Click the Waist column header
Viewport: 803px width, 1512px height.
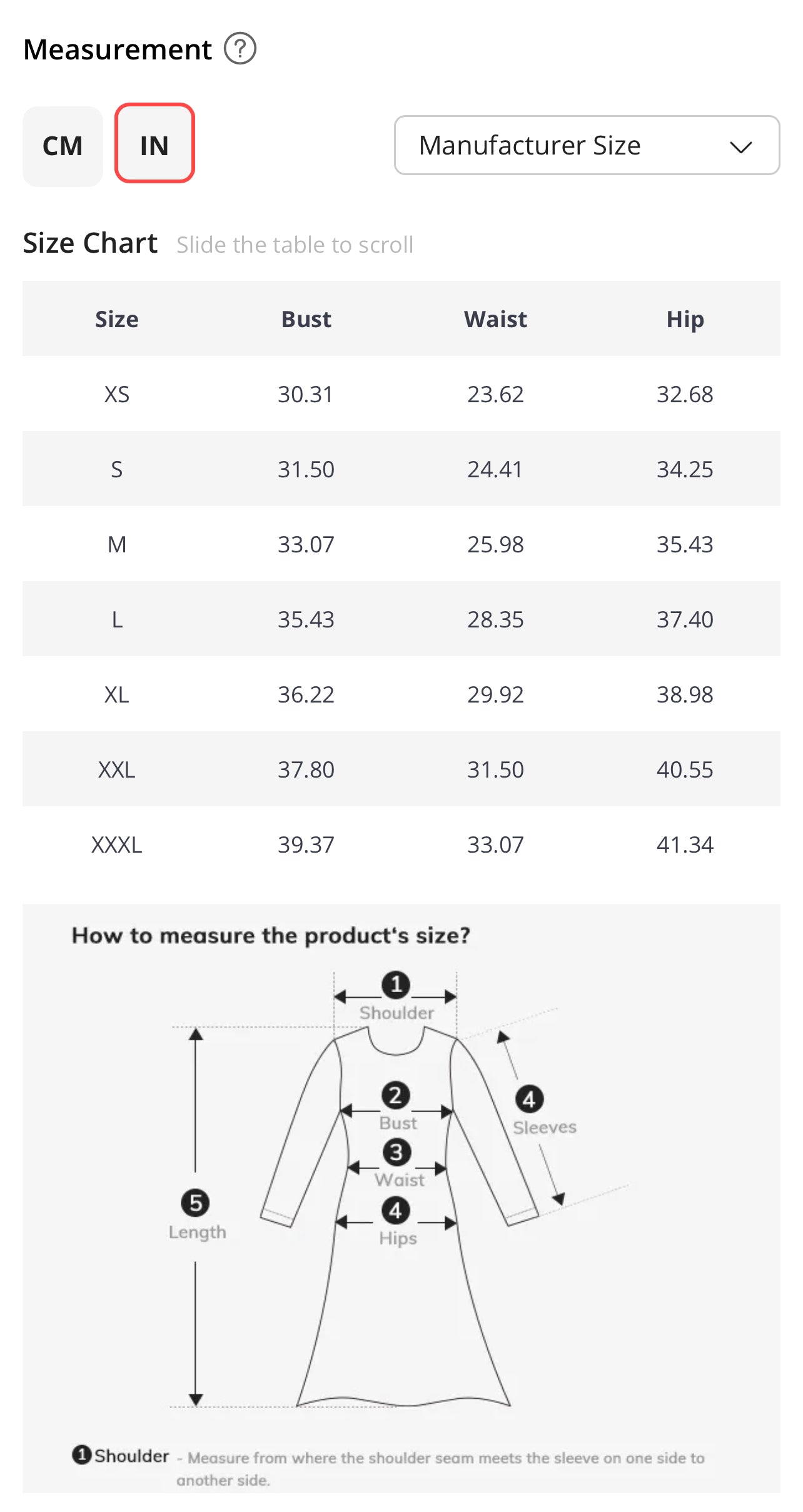[x=495, y=319]
